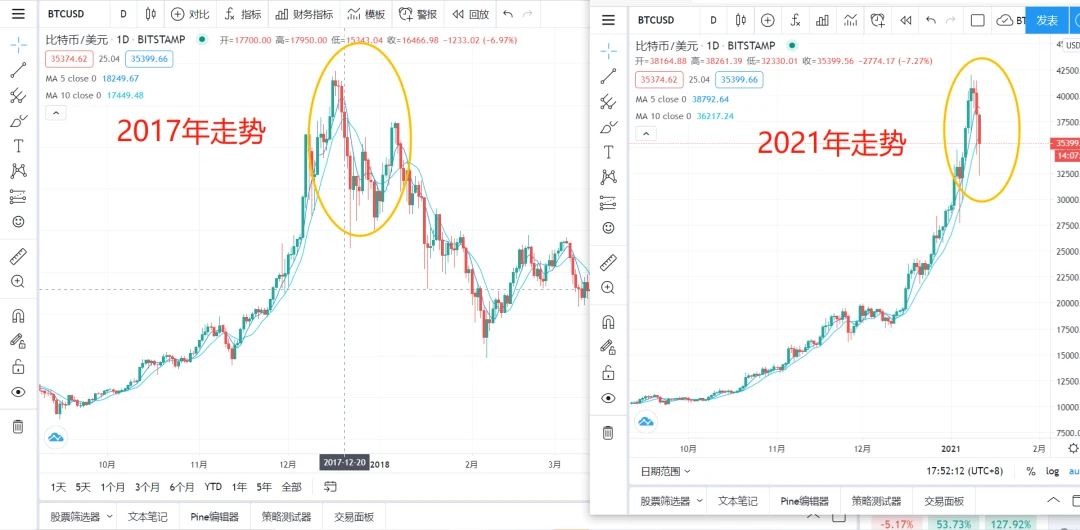This screenshot has width=1080, height=530.
Task: Open the 股票筛选器 dropdown arrow in right panel
Action: (699, 500)
